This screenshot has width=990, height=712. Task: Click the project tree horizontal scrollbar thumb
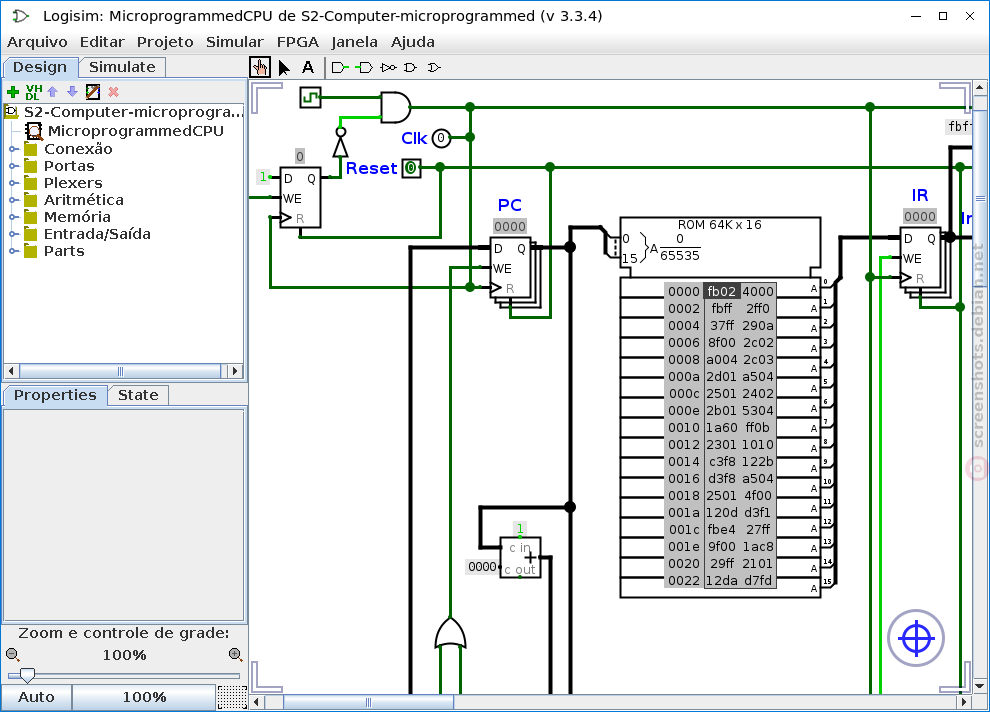click(x=120, y=371)
